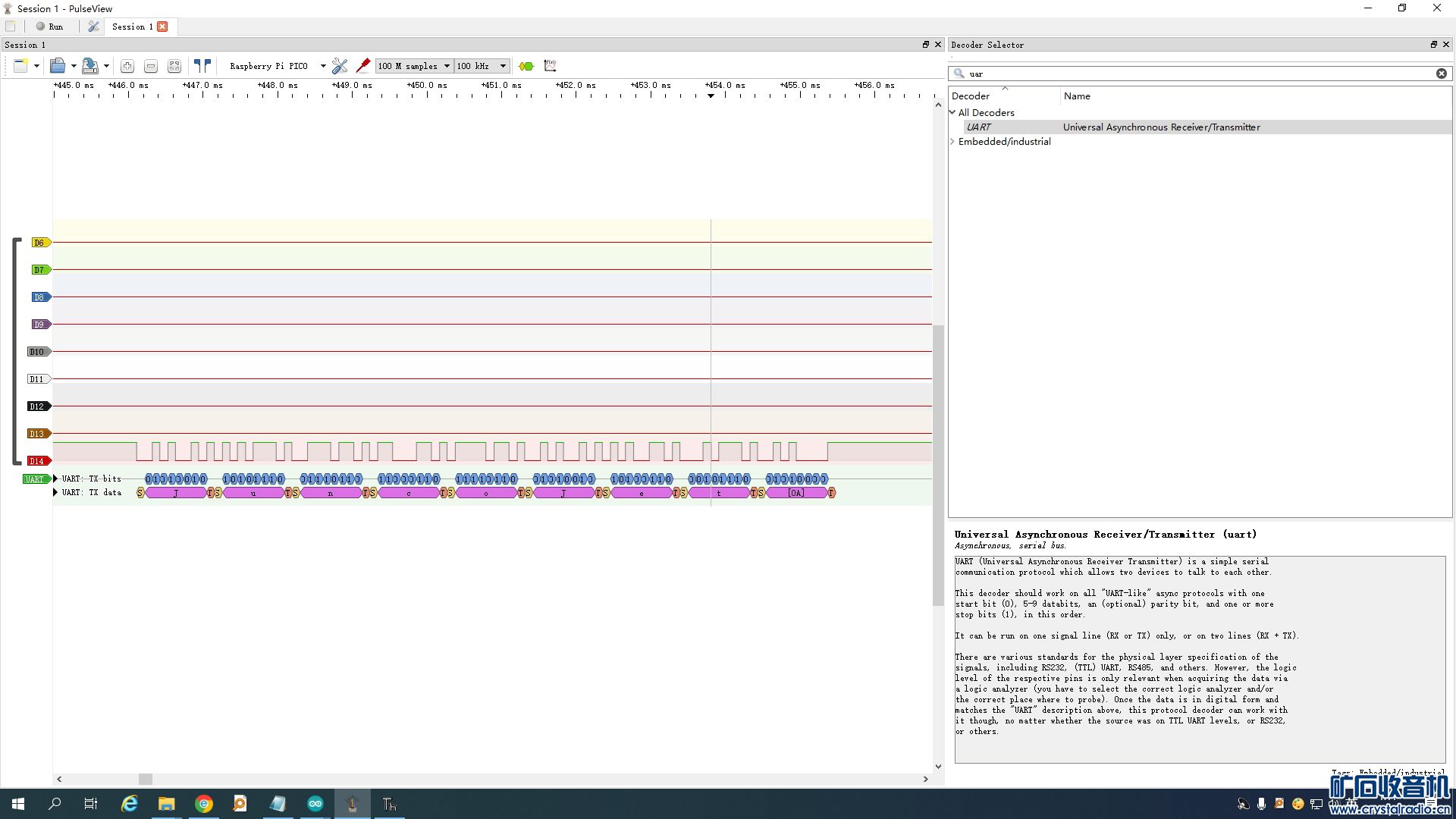Viewport: 1456px width, 819px height.
Task: Click the new session icon
Action: pyautogui.click(x=20, y=66)
